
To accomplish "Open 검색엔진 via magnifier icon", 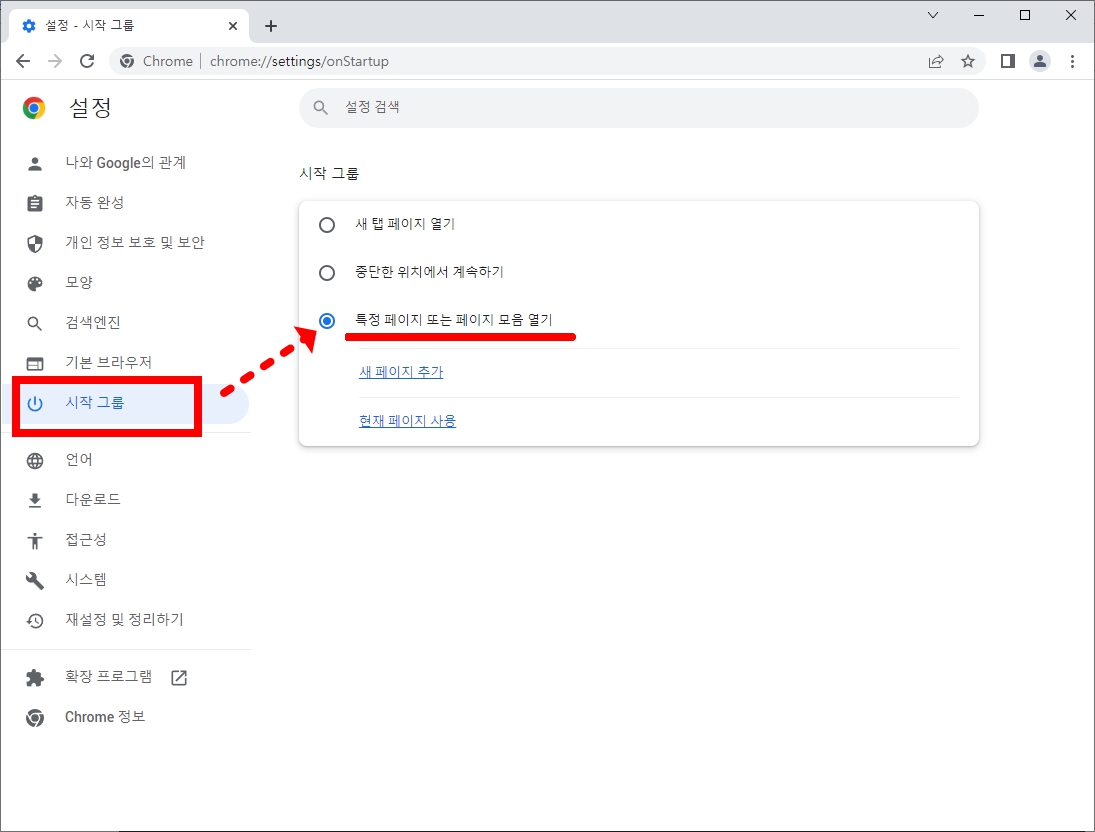I will (x=35, y=322).
